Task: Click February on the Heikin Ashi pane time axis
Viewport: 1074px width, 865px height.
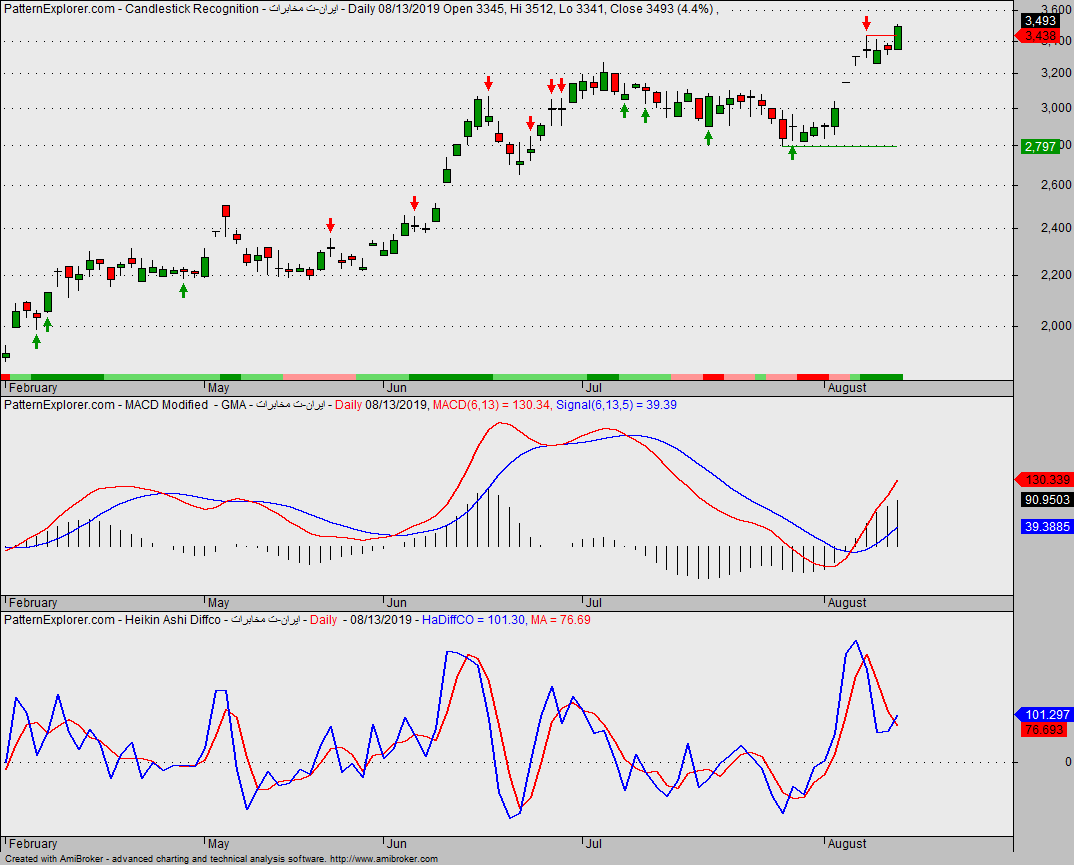Action: pos(33,844)
